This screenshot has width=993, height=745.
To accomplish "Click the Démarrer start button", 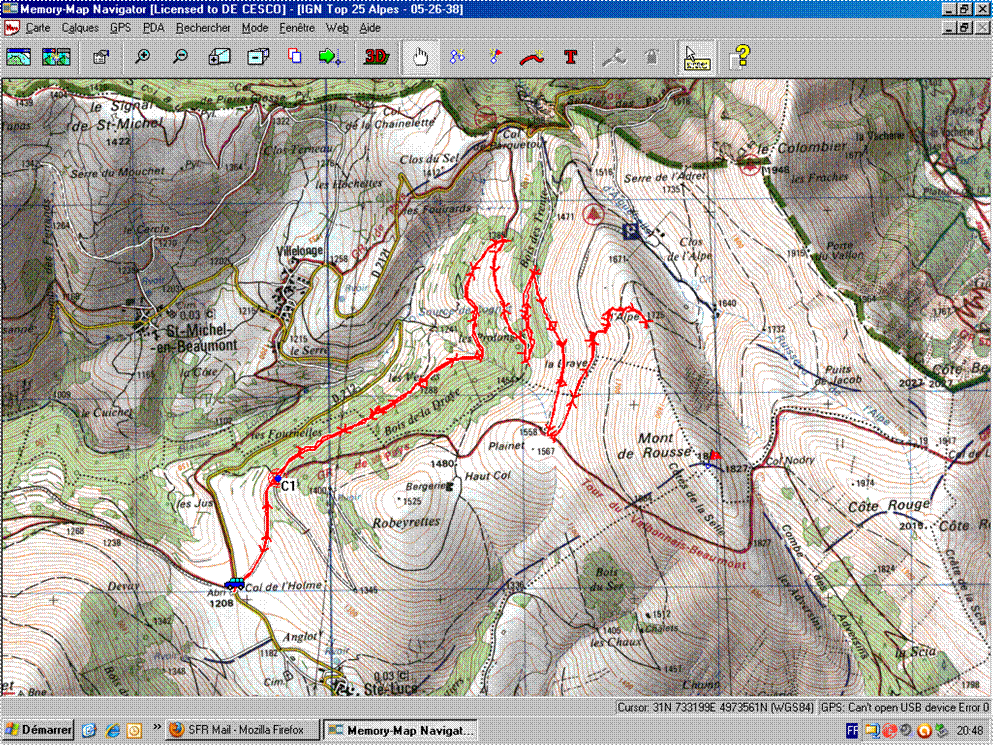I will (38, 730).
